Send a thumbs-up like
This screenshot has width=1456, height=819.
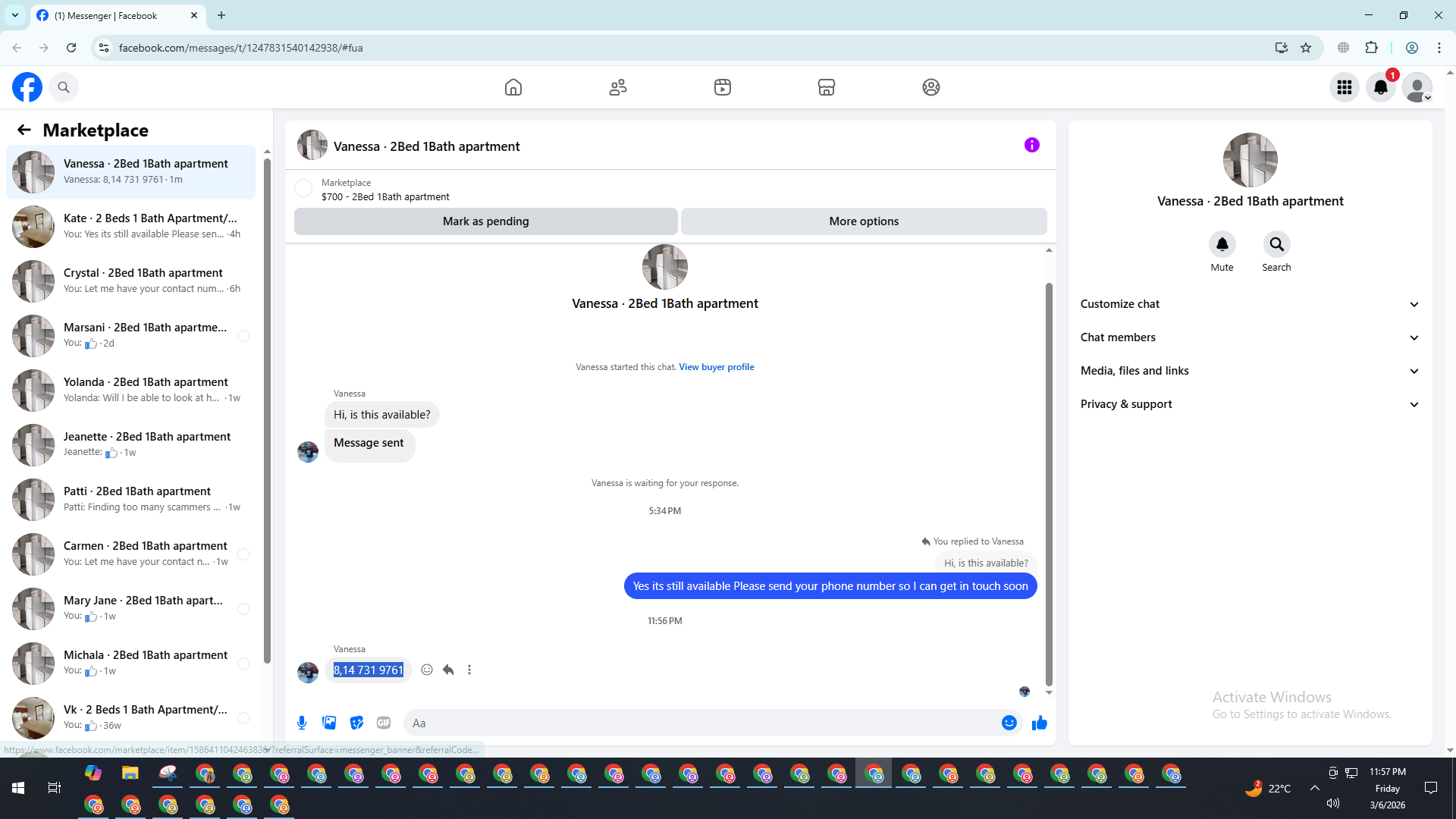pos(1039,723)
